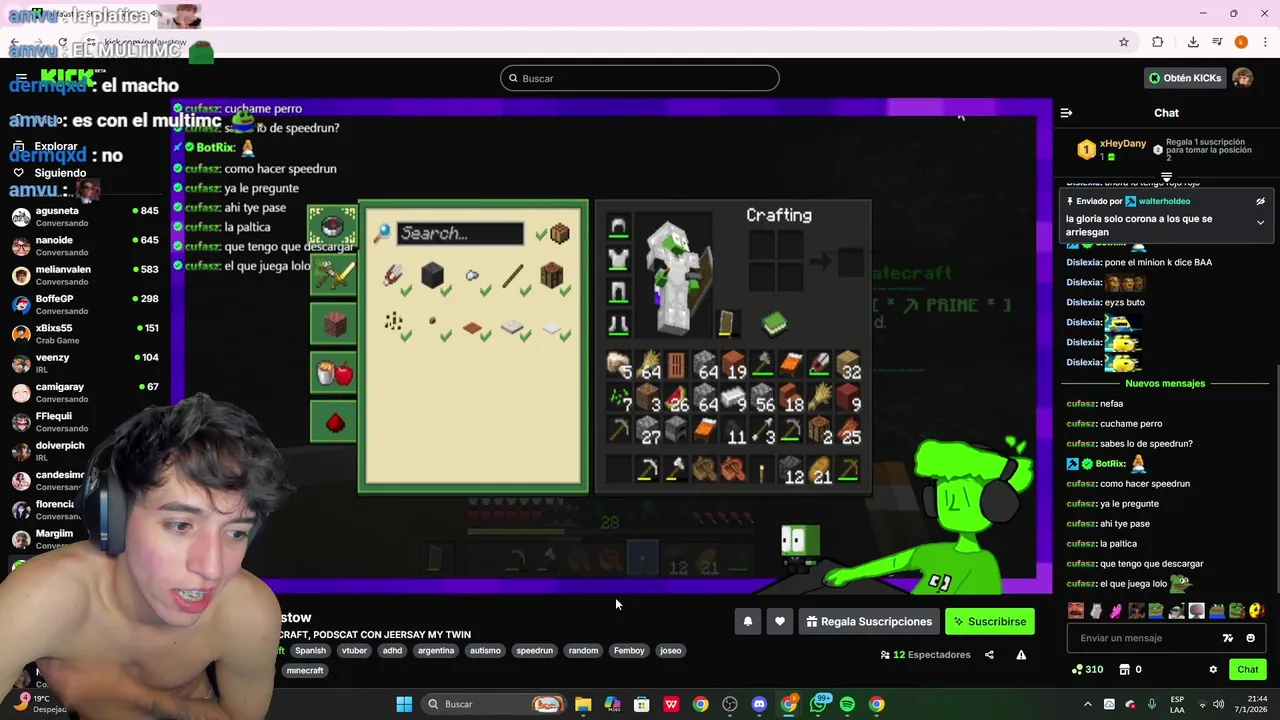Click Regala Suscripciones button
Viewport: 1280px width, 720px height.
pyautogui.click(x=869, y=622)
